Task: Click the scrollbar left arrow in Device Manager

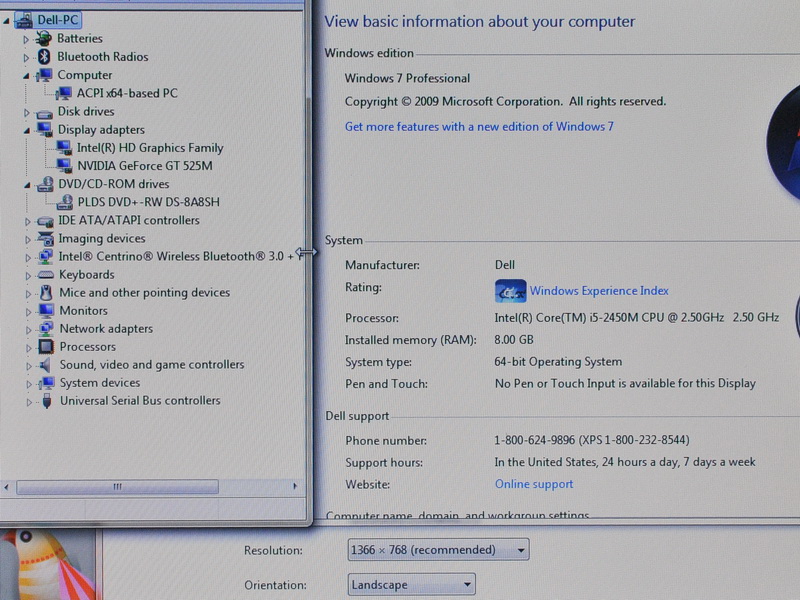Action: click(7, 487)
